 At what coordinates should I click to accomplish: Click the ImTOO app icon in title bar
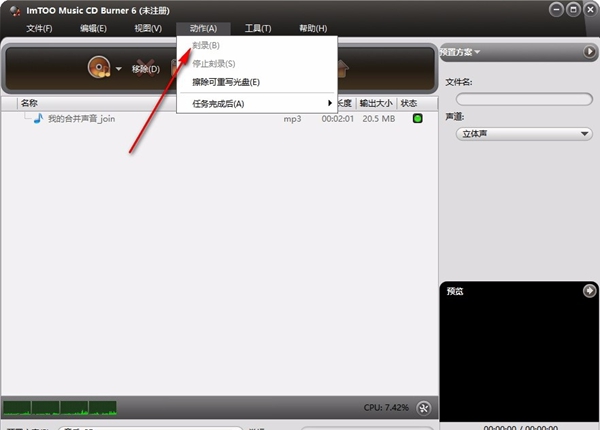[x=15, y=11]
